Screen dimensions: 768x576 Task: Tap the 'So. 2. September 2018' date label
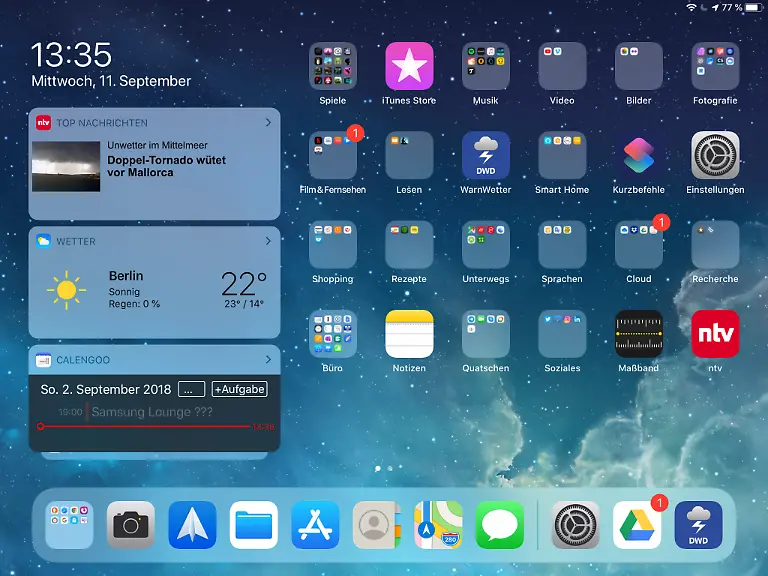pos(106,389)
